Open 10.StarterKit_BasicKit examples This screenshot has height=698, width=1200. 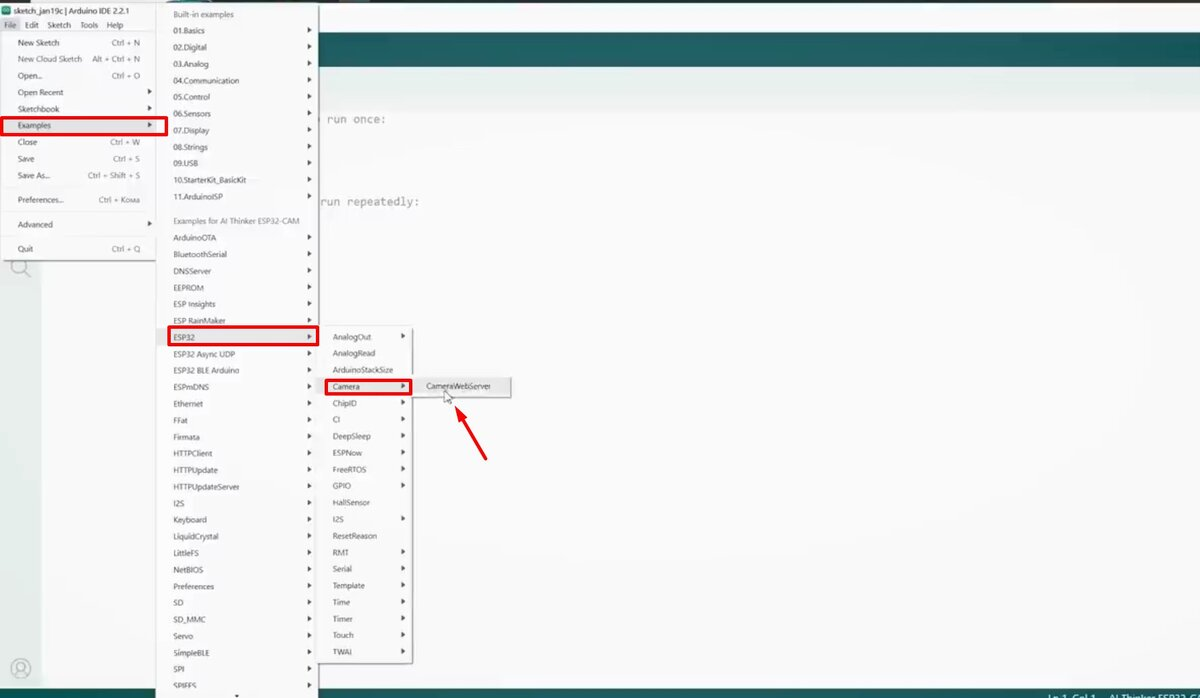pyautogui.click(x=238, y=180)
